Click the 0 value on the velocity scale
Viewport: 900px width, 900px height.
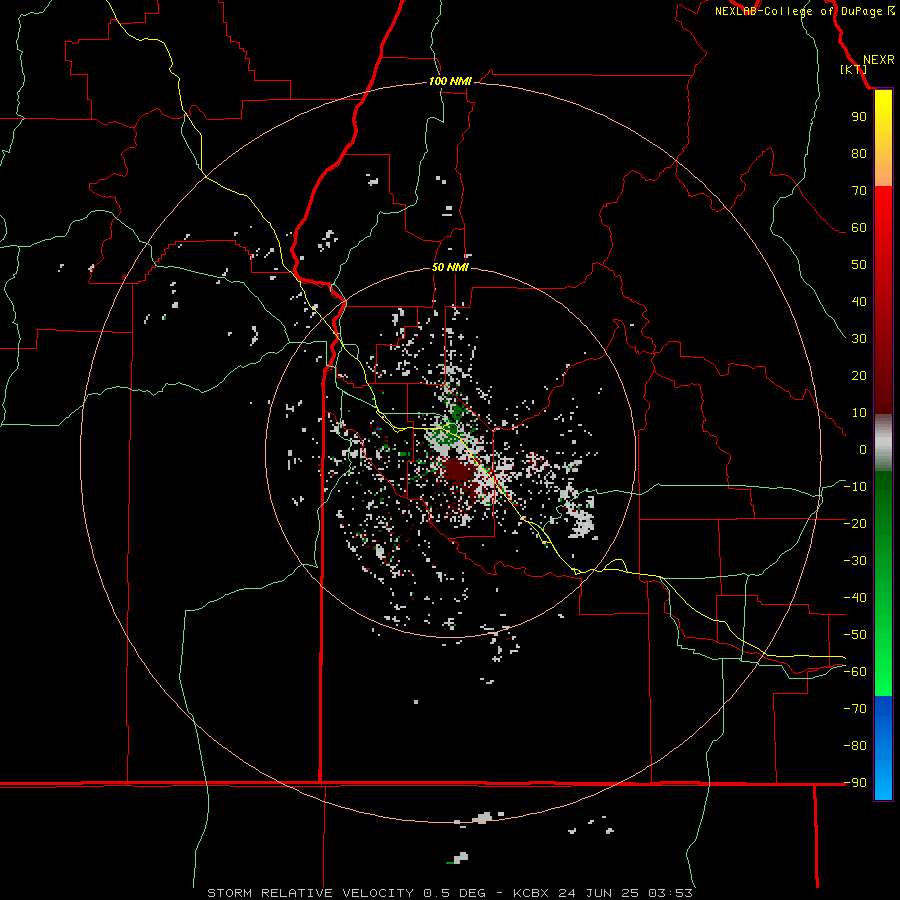point(863,449)
